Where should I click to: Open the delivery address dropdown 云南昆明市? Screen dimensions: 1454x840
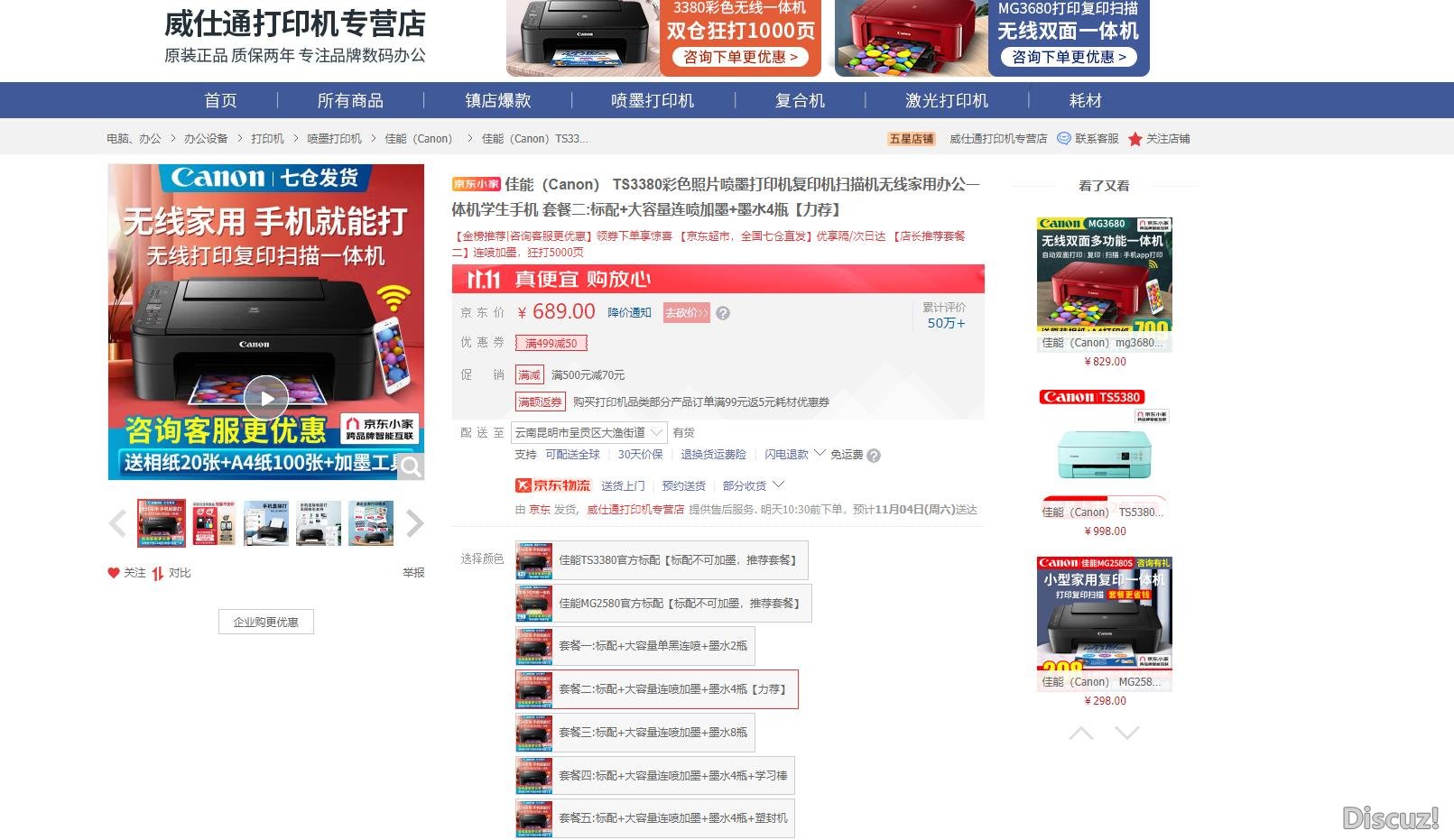pos(589,433)
